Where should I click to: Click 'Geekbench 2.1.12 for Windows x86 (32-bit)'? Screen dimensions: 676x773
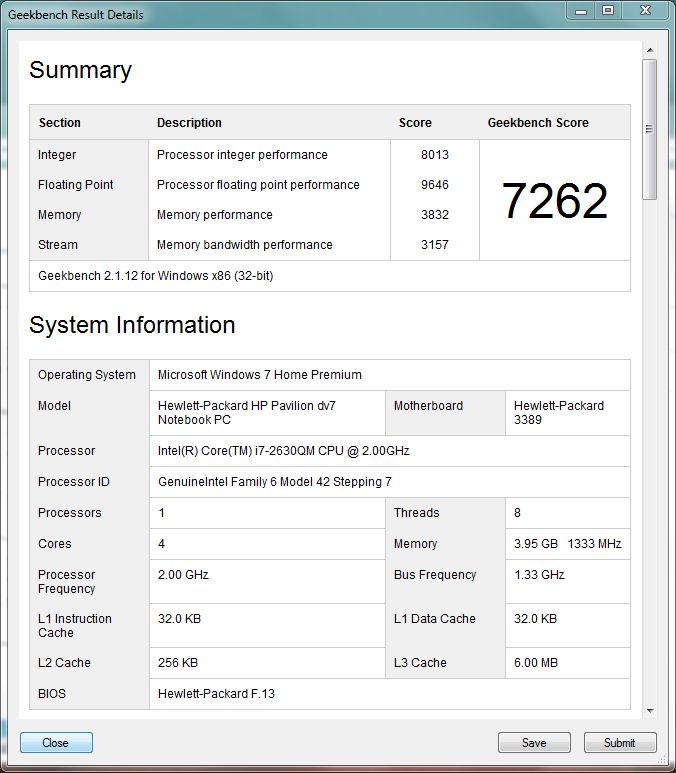[x=156, y=276]
